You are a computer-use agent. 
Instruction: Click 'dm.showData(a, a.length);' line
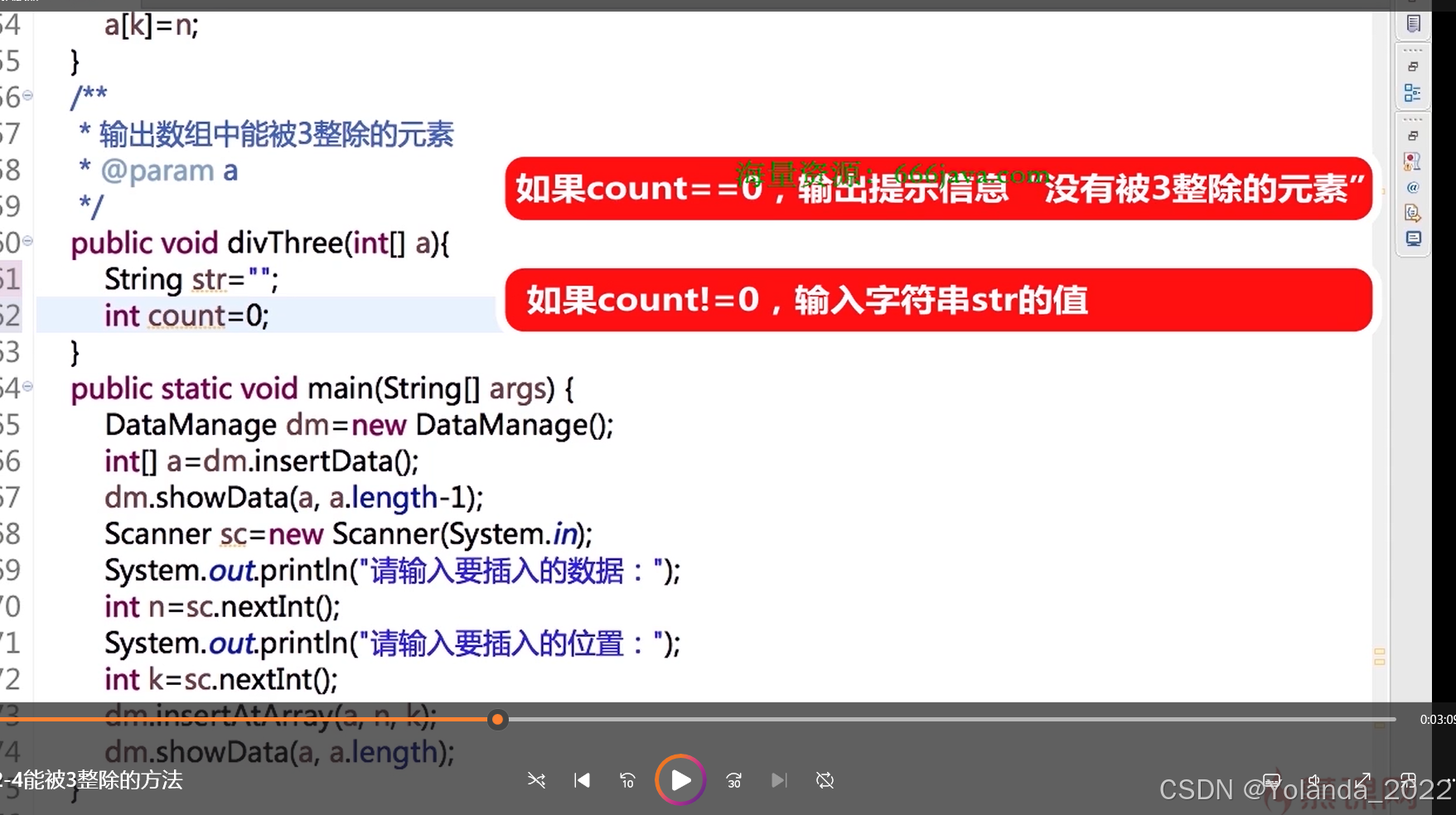tap(279, 752)
